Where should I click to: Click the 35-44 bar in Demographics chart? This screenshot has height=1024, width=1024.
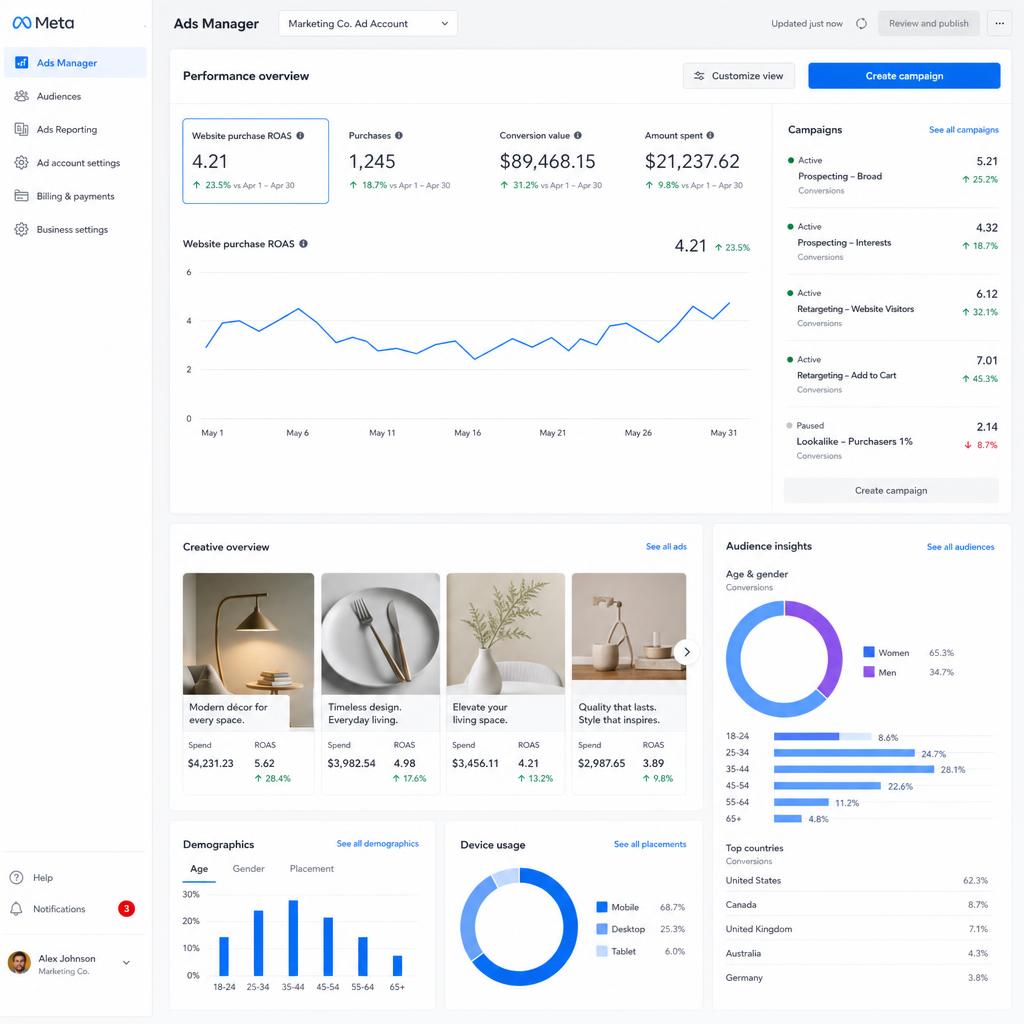click(x=293, y=938)
